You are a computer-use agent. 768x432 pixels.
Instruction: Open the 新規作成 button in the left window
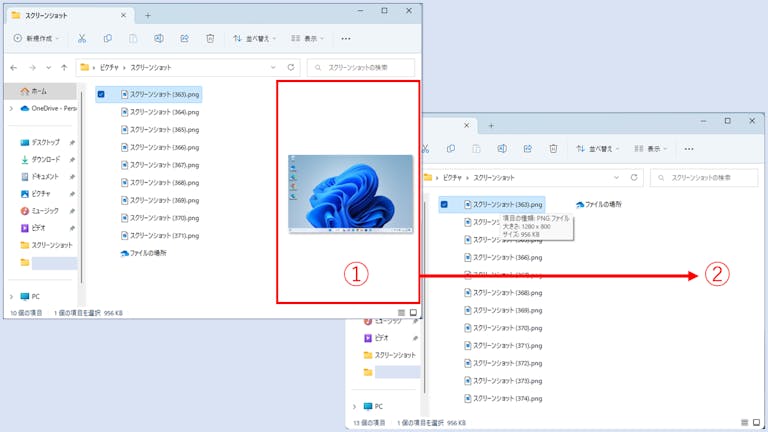pos(36,38)
